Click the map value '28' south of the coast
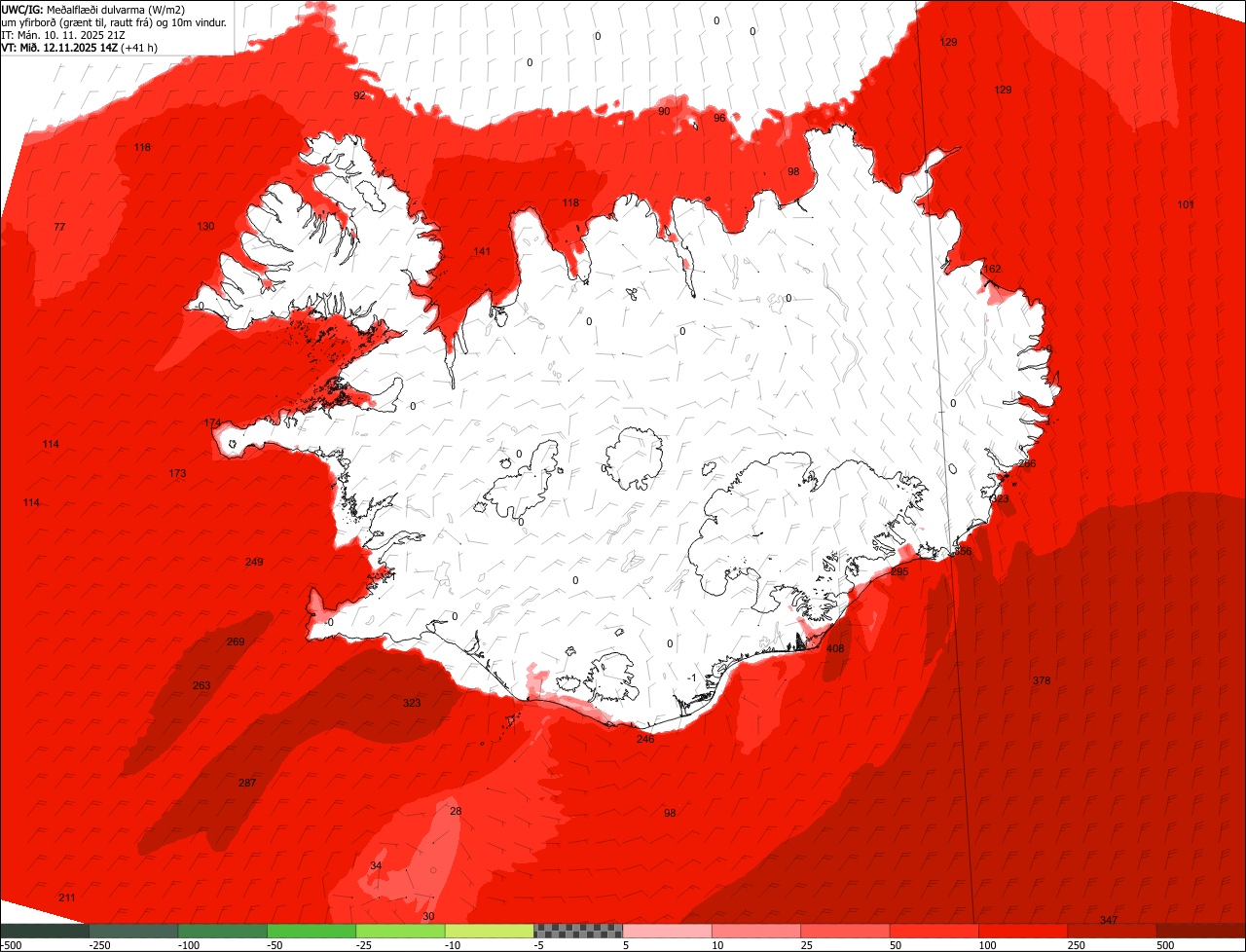Image resolution: width=1246 pixels, height=952 pixels. coord(456,811)
